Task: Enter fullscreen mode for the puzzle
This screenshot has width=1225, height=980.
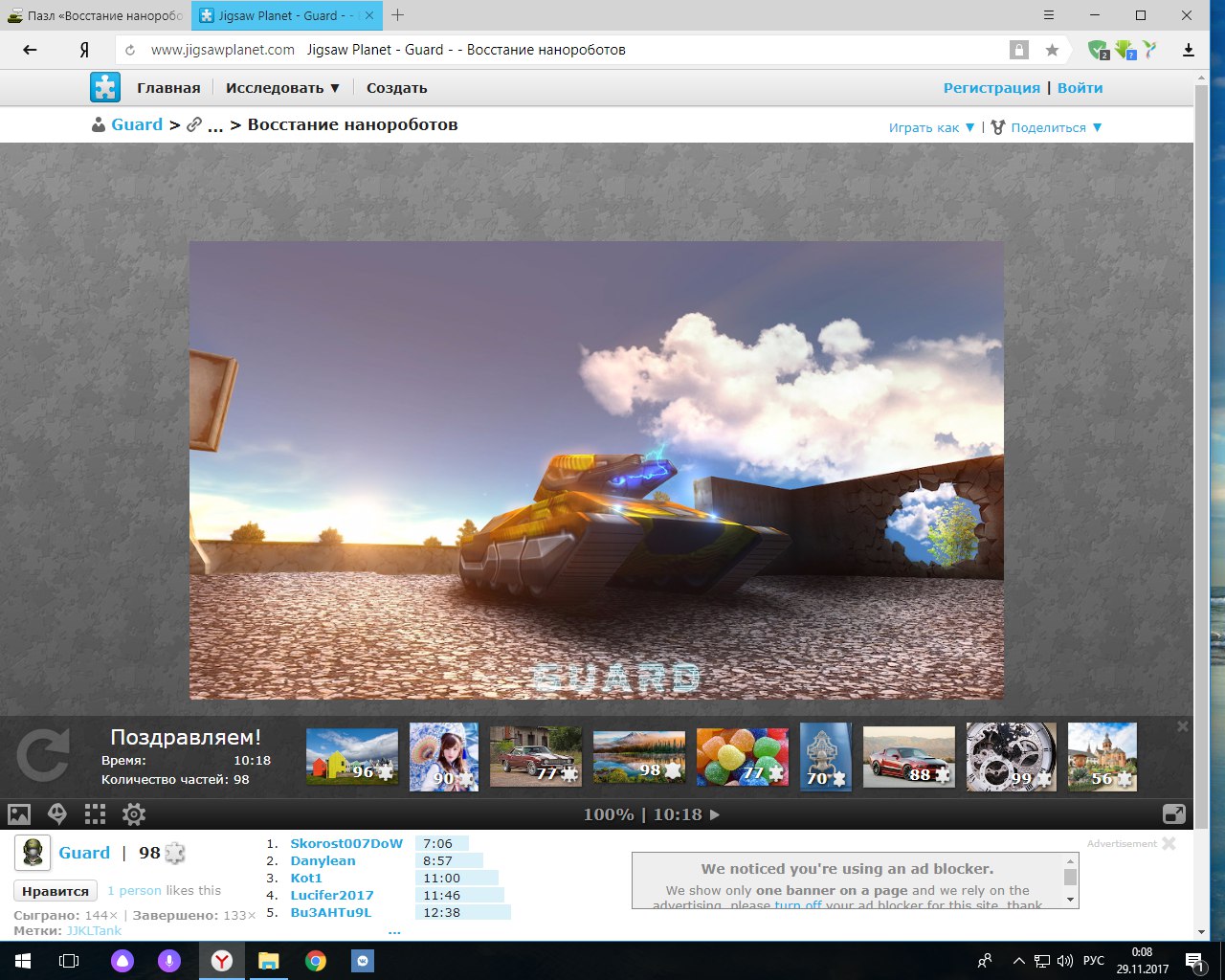Action: click(x=1174, y=814)
